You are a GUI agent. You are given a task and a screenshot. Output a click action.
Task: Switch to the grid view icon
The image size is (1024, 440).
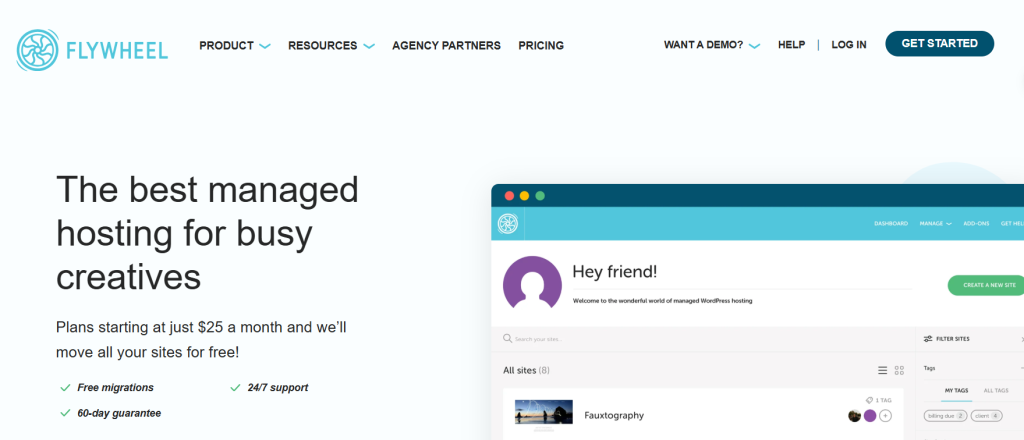pos(899,370)
